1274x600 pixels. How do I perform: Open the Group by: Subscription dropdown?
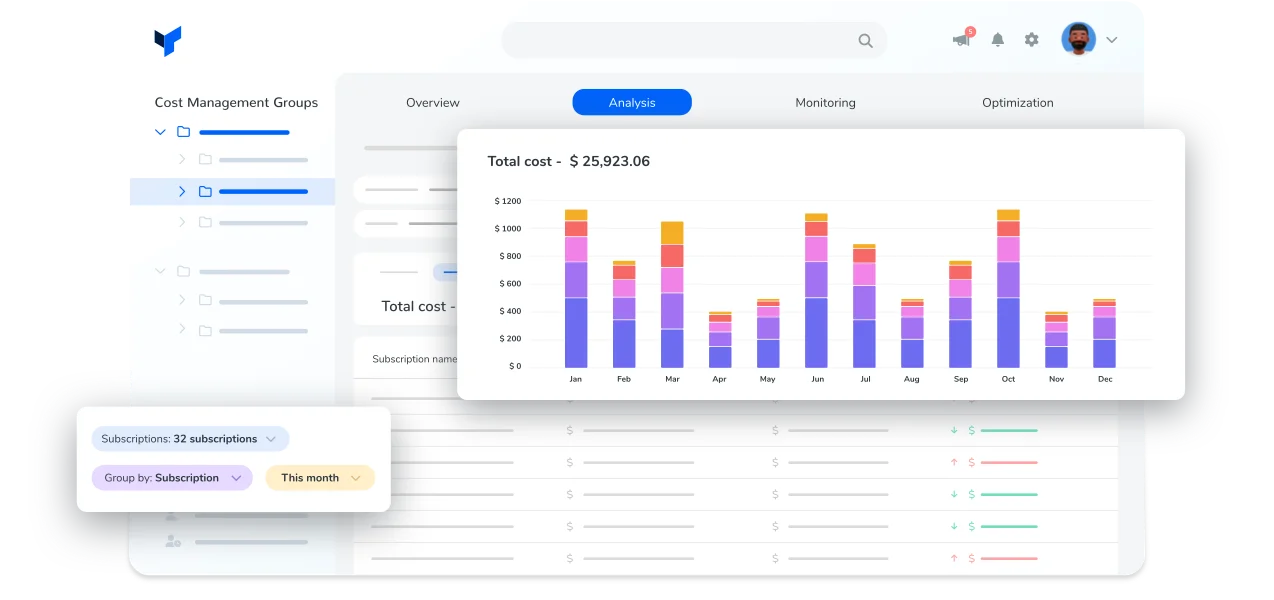171,478
